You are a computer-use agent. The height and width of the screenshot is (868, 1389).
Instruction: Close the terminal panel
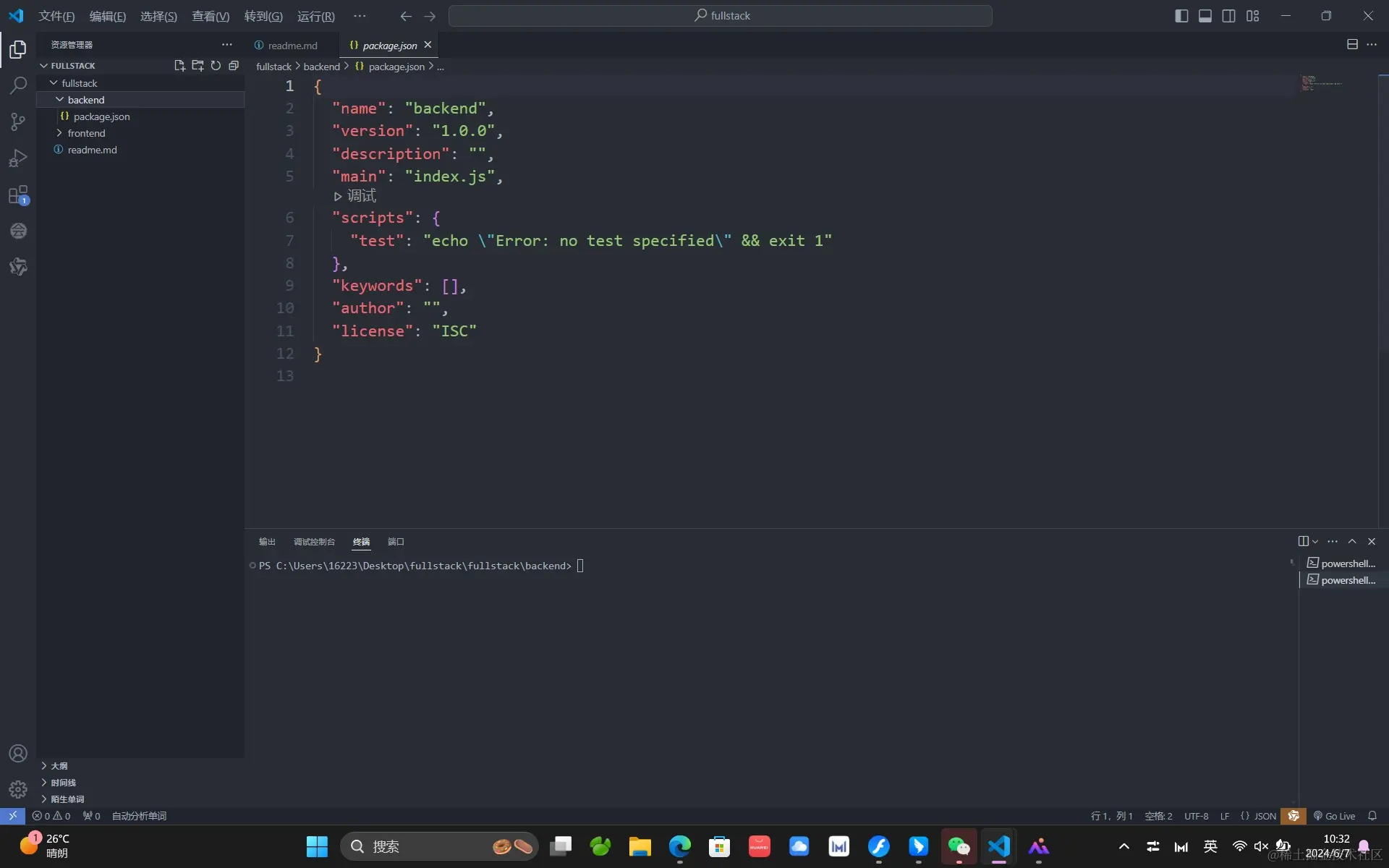click(x=1372, y=541)
